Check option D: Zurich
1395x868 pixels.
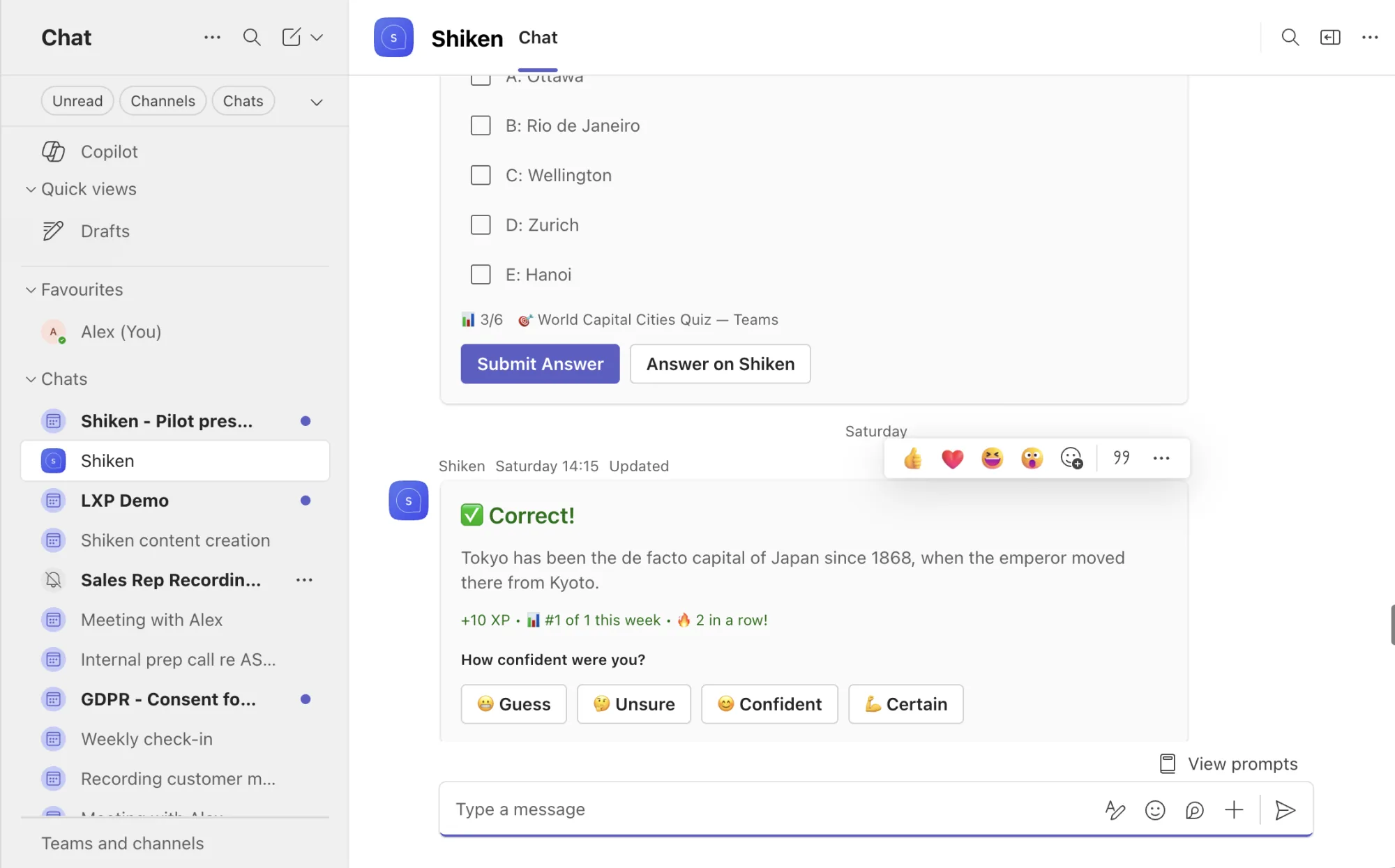[x=481, y=224]
